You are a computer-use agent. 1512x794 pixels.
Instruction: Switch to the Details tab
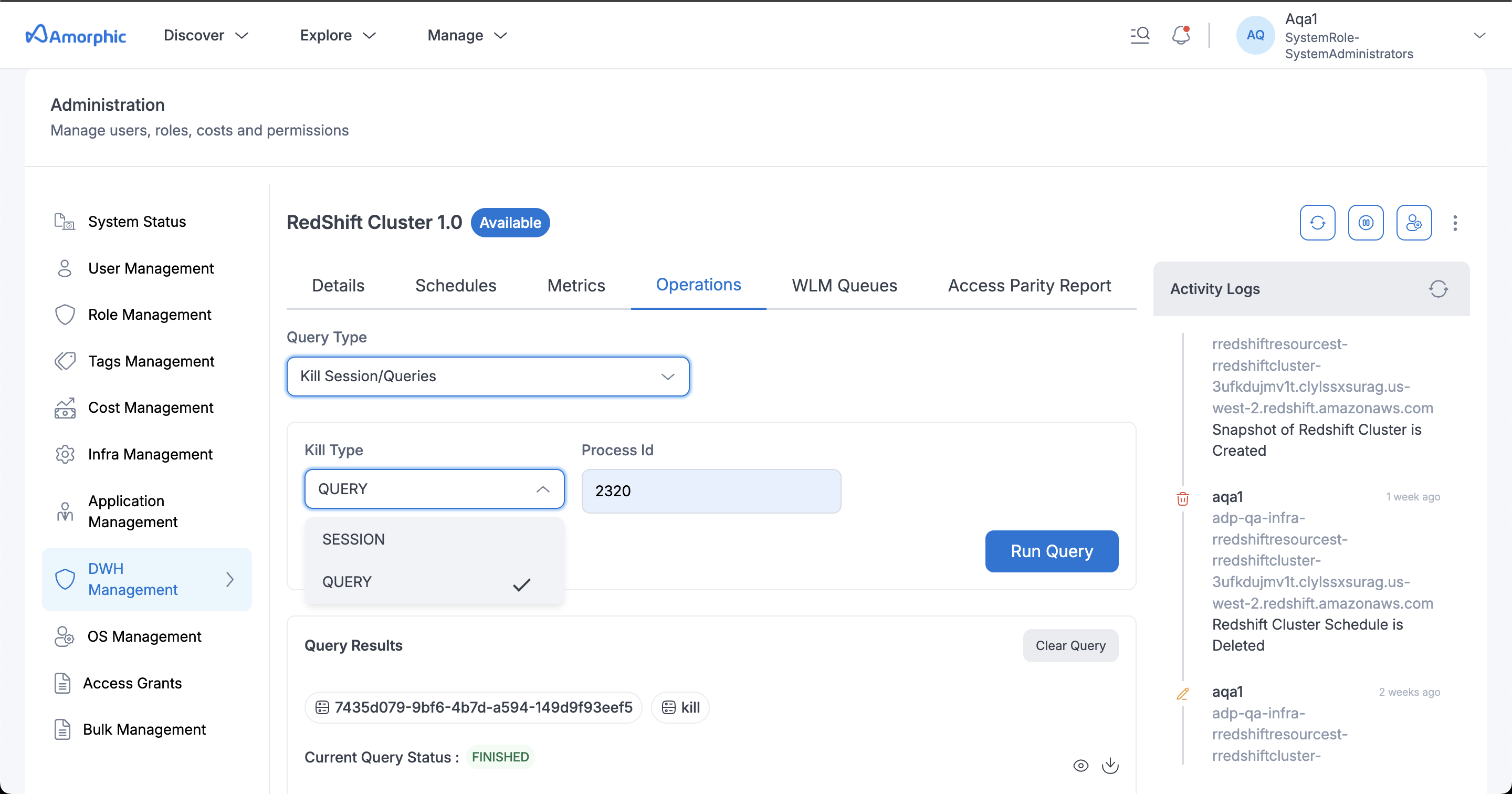pos(338,286)
